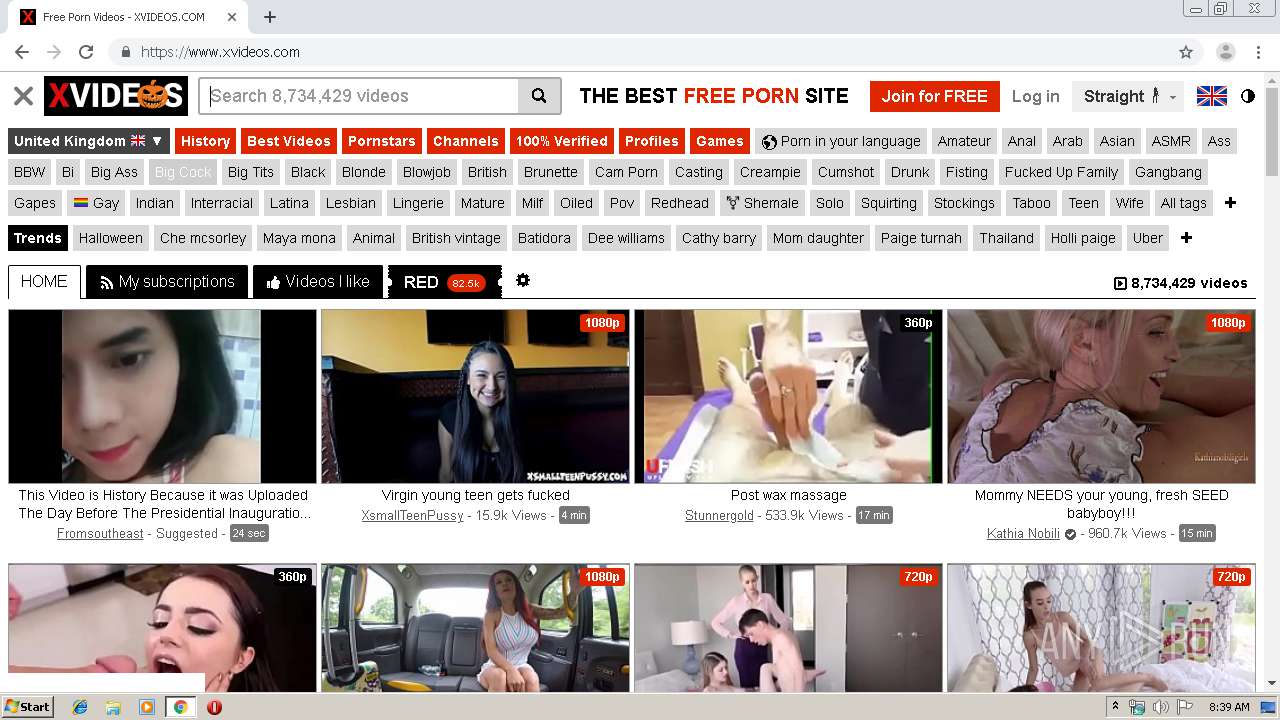Open Internet Explorer from the taskbar
The image size is (1280, 720).
[80, 707]
